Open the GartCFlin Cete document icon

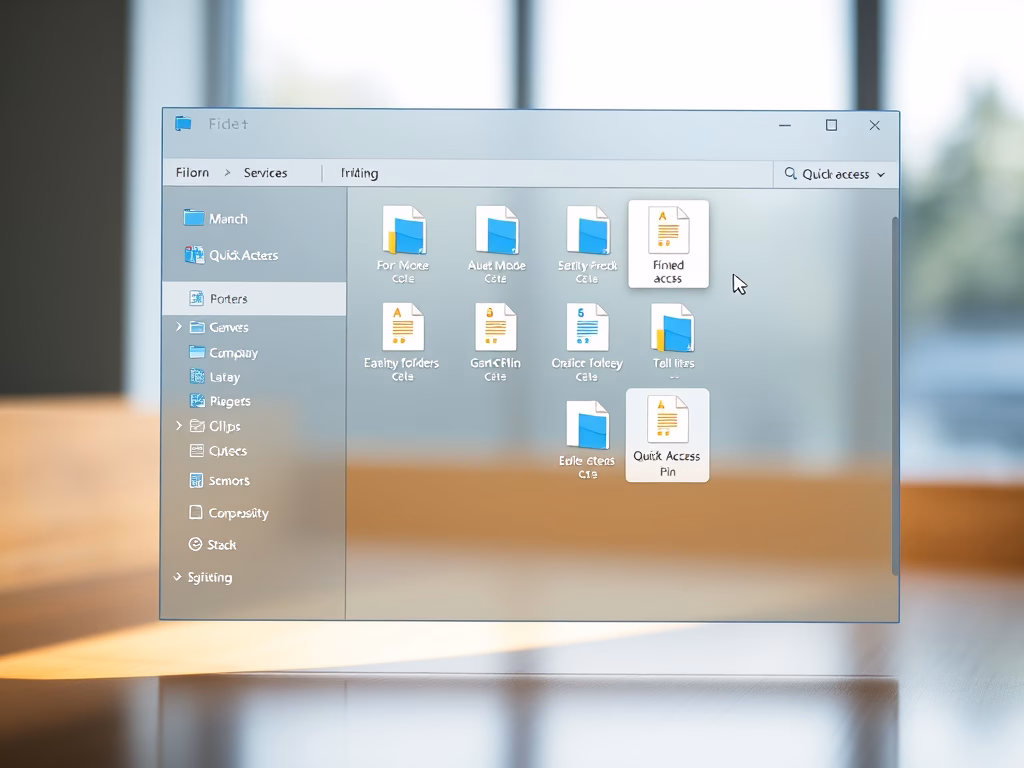[x=496, y=327]
